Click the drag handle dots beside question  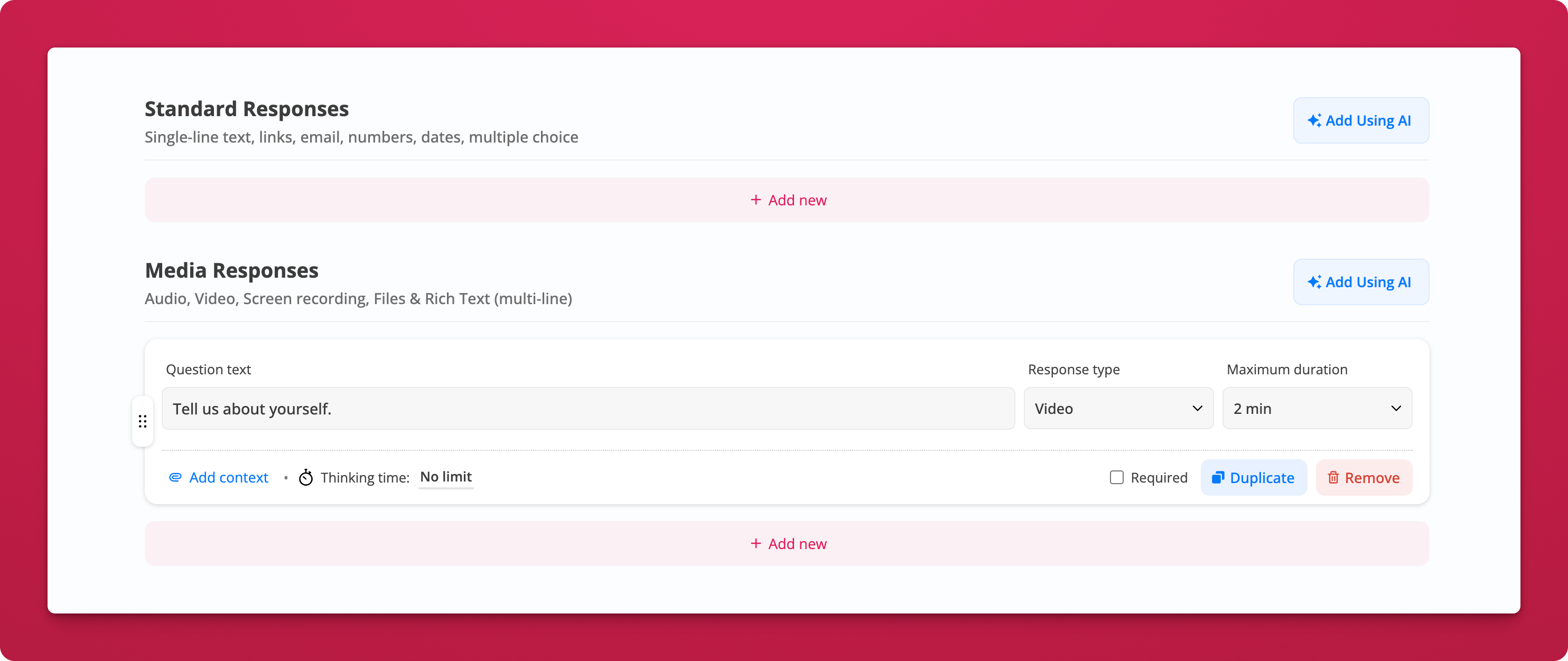pos(143,421)
